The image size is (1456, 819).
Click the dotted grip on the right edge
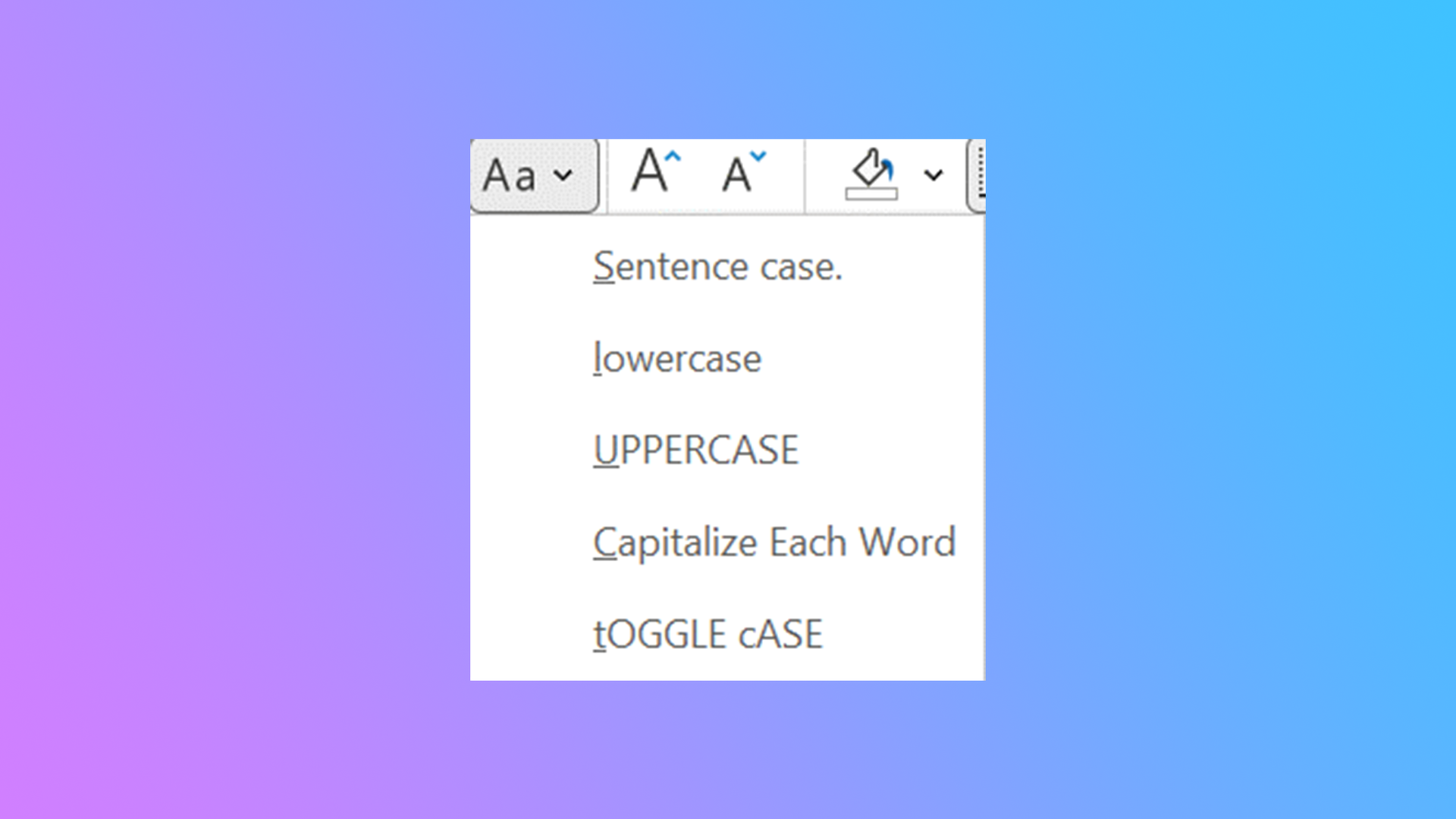click(x=981, y=173)
